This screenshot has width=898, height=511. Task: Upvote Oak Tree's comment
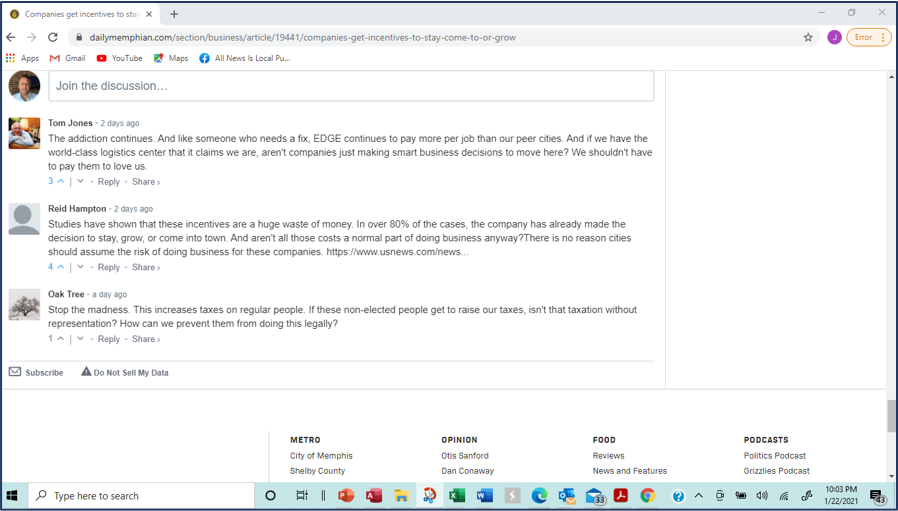(x=61, y=338)
